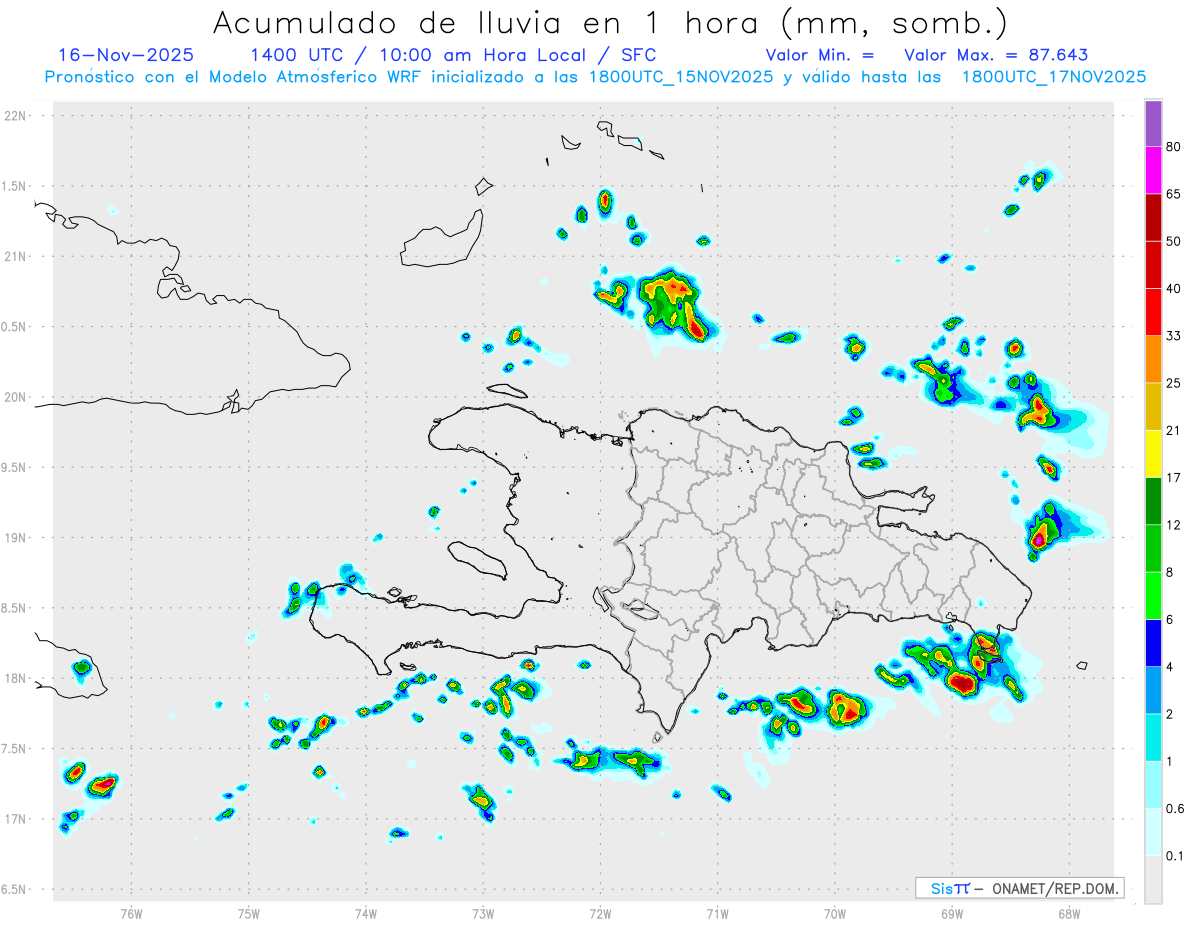This screenshot has height=927, width=1200.
Task: Select the gray swatch below 0.1
Action: (1153, 879)
